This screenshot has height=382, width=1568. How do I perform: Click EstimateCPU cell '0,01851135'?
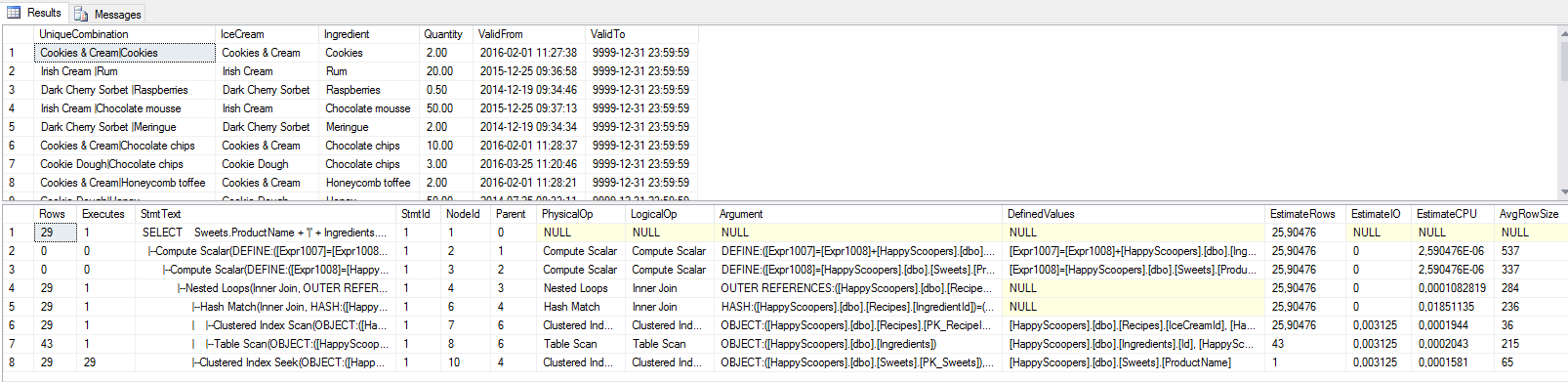1453,307
